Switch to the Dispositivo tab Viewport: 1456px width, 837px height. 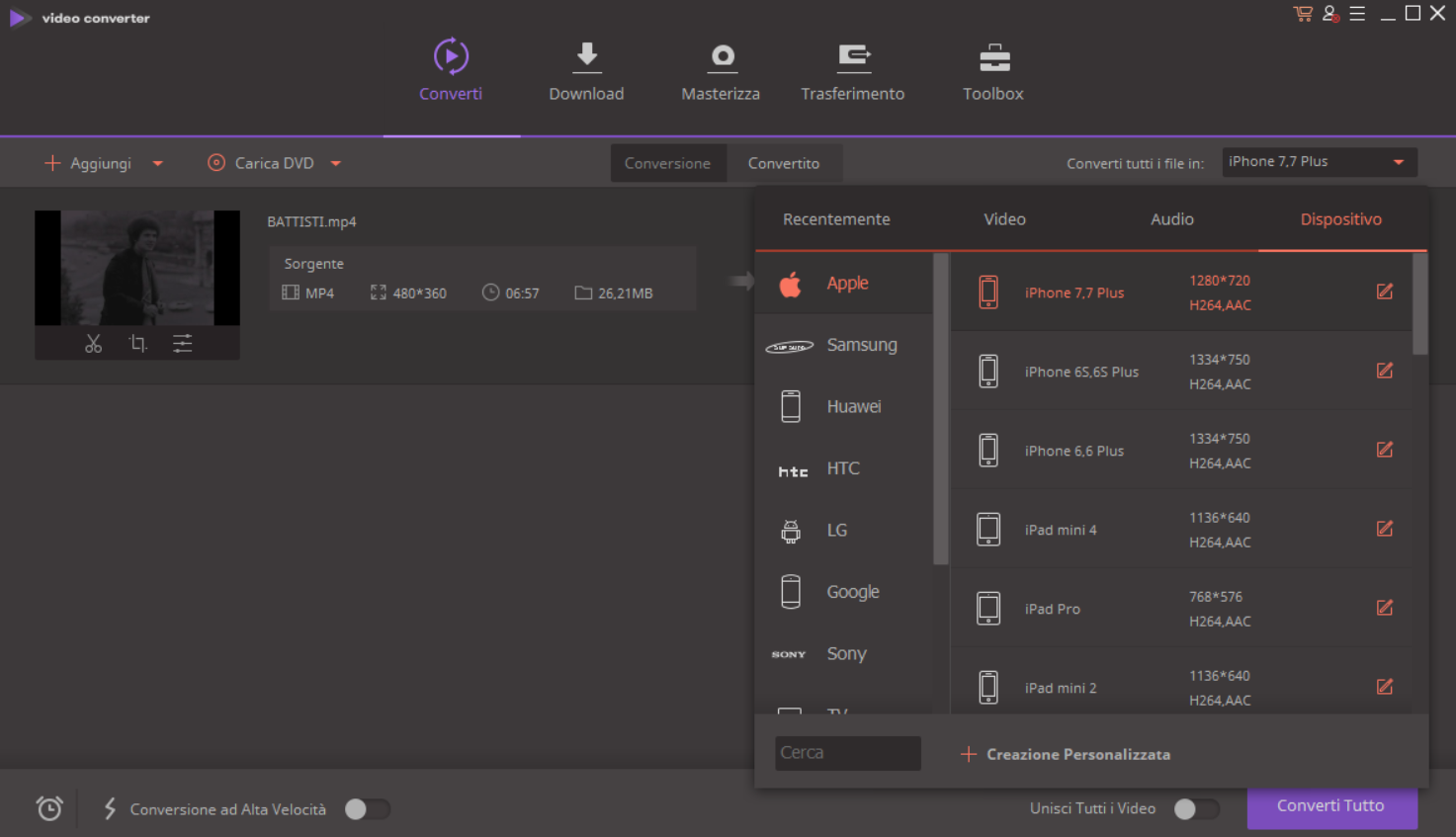point(1341,219)
